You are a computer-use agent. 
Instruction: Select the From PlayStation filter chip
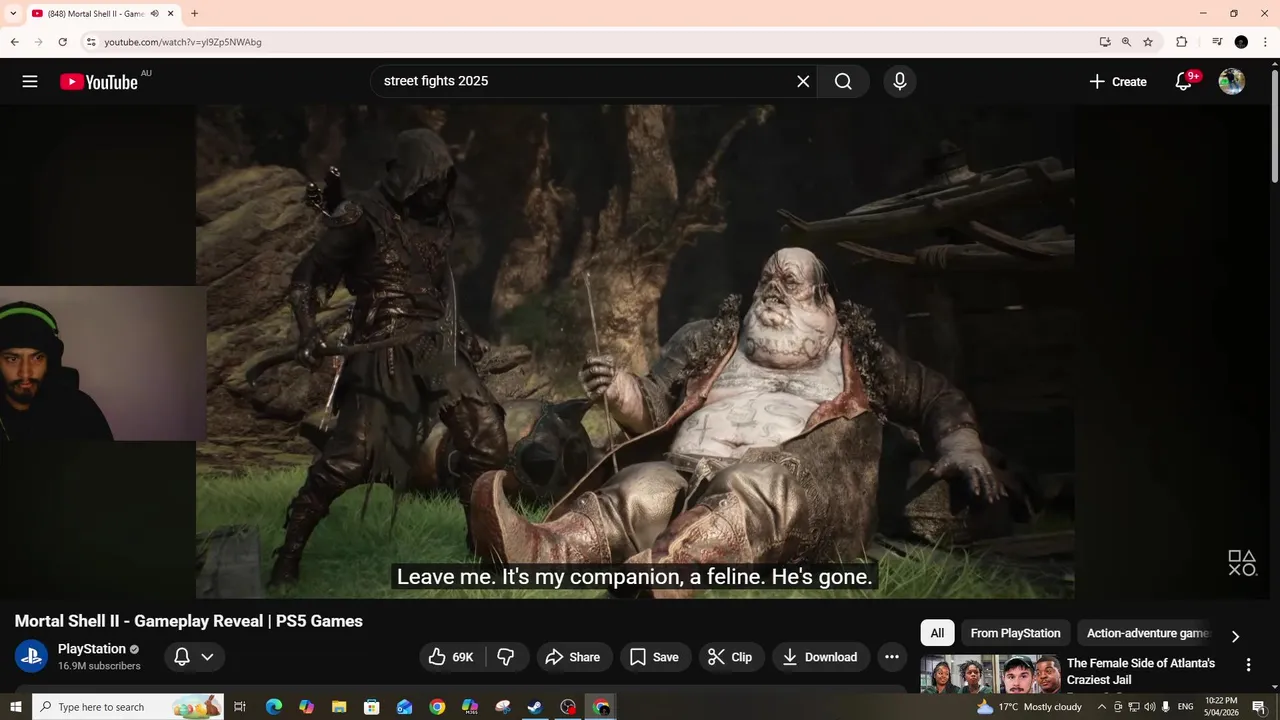click(x=1015, y=633)
